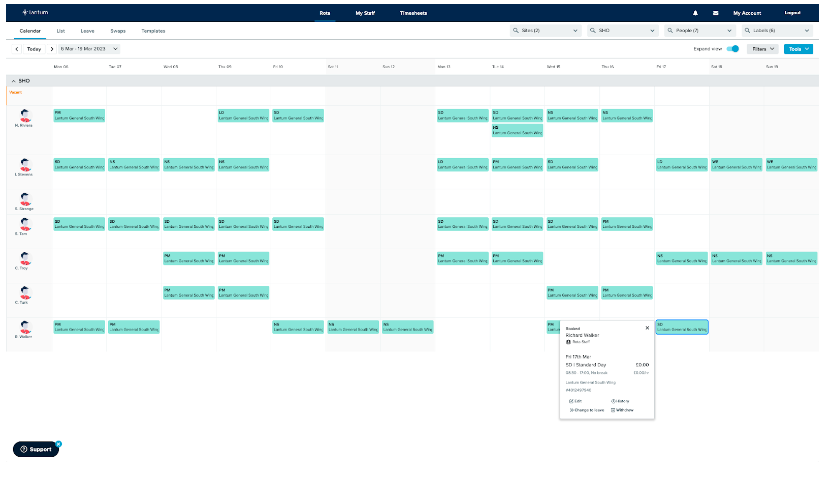Open the People (7) dropdown
Screen dimensions: 824x477
(701, 30)
